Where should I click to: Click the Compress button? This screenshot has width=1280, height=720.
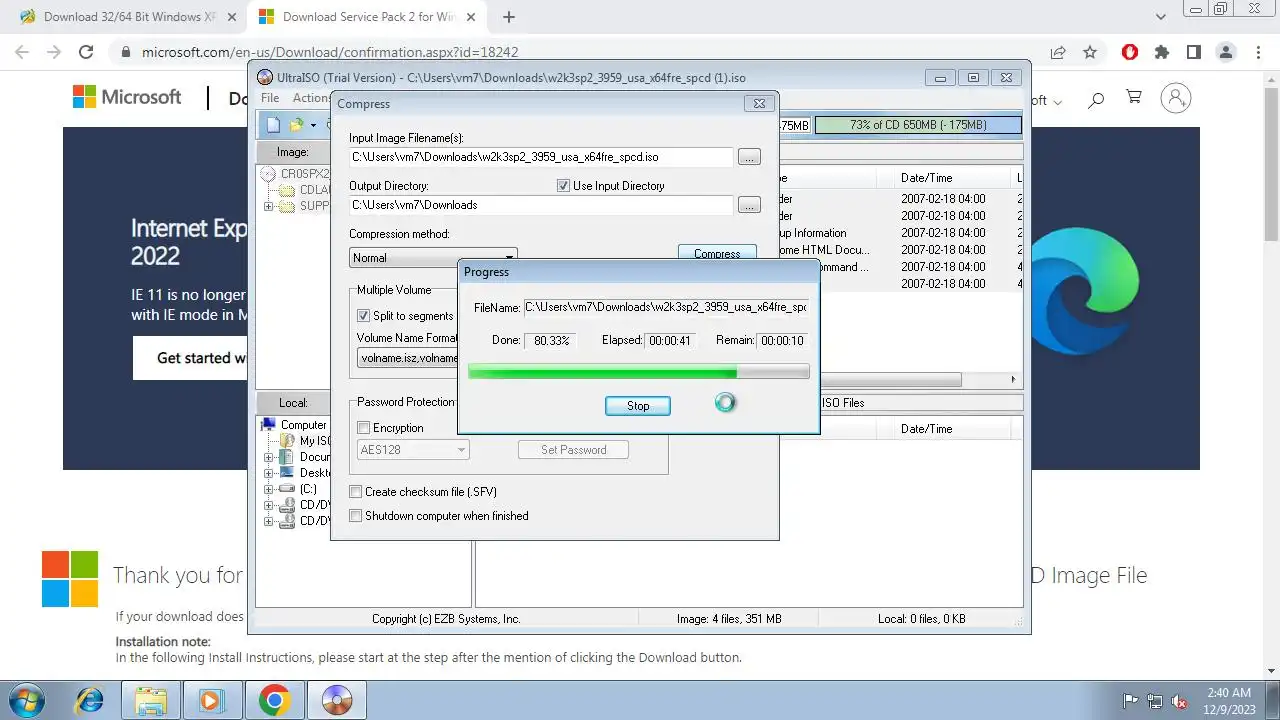(x=717, y=254)
